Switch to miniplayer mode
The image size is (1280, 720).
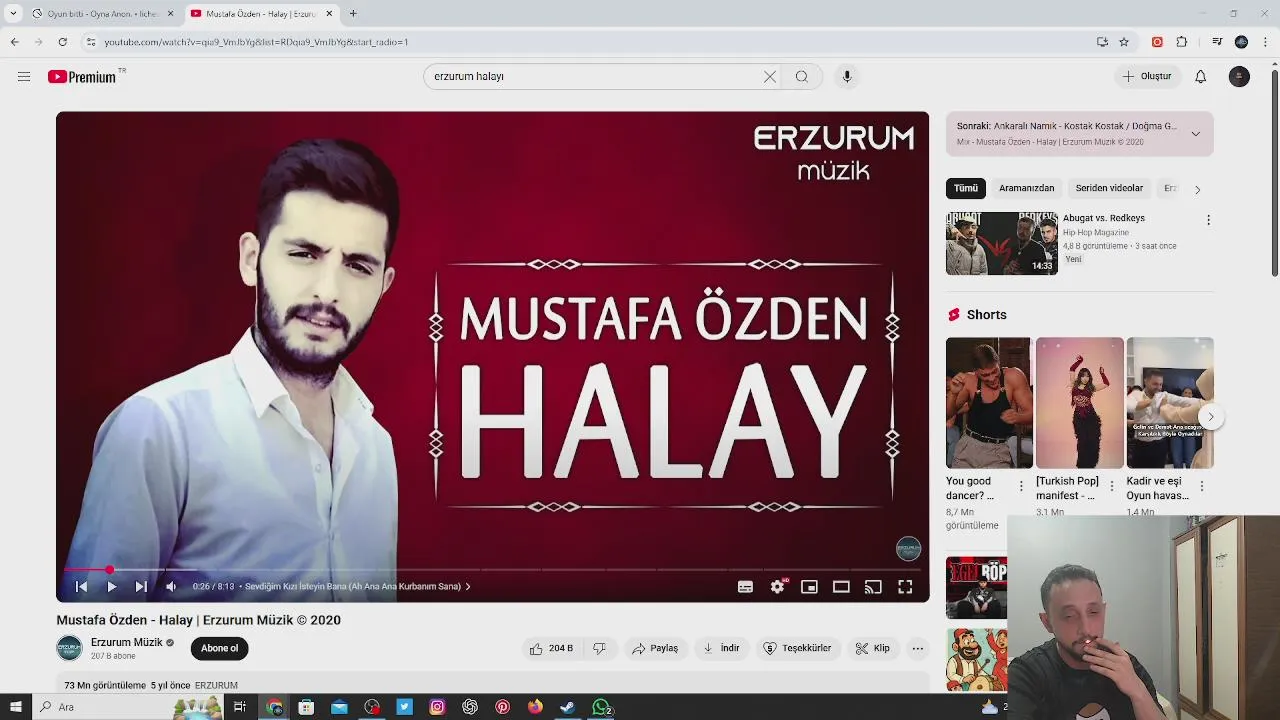pos(809,587)
